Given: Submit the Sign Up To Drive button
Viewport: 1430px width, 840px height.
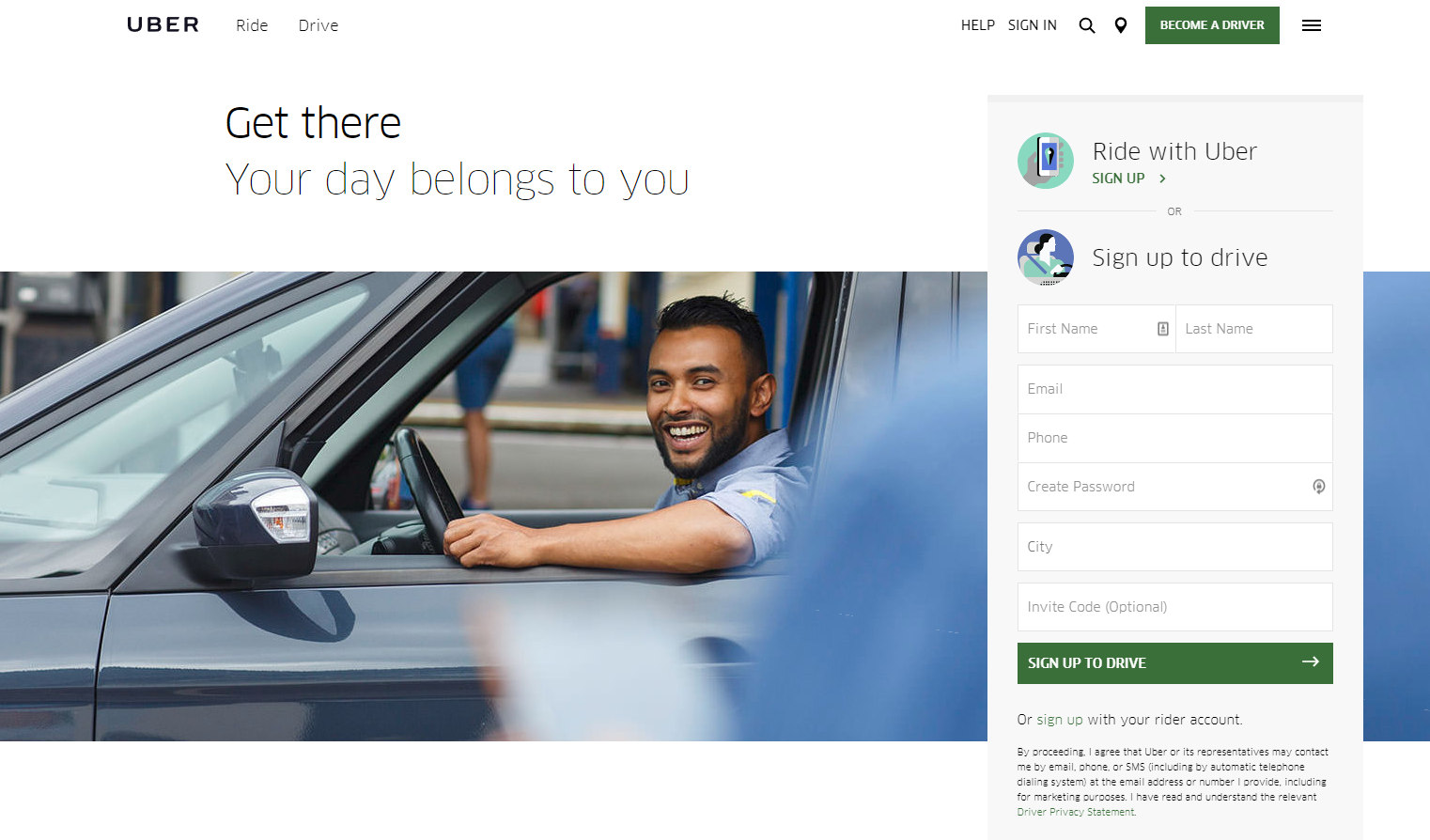Looking at the screenshot, I should point(1175,663).
